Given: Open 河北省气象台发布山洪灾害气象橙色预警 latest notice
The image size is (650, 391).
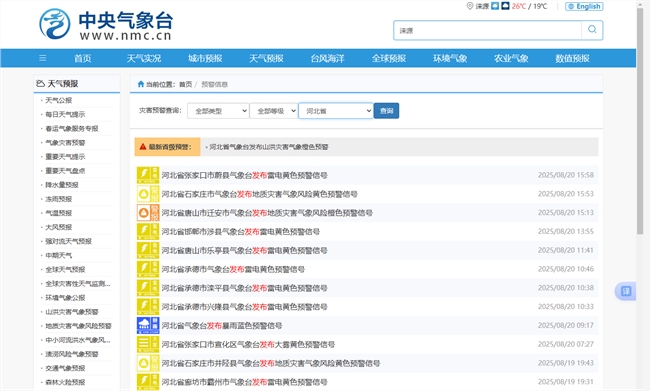Looking at the screenshot, I should [269, 147].
